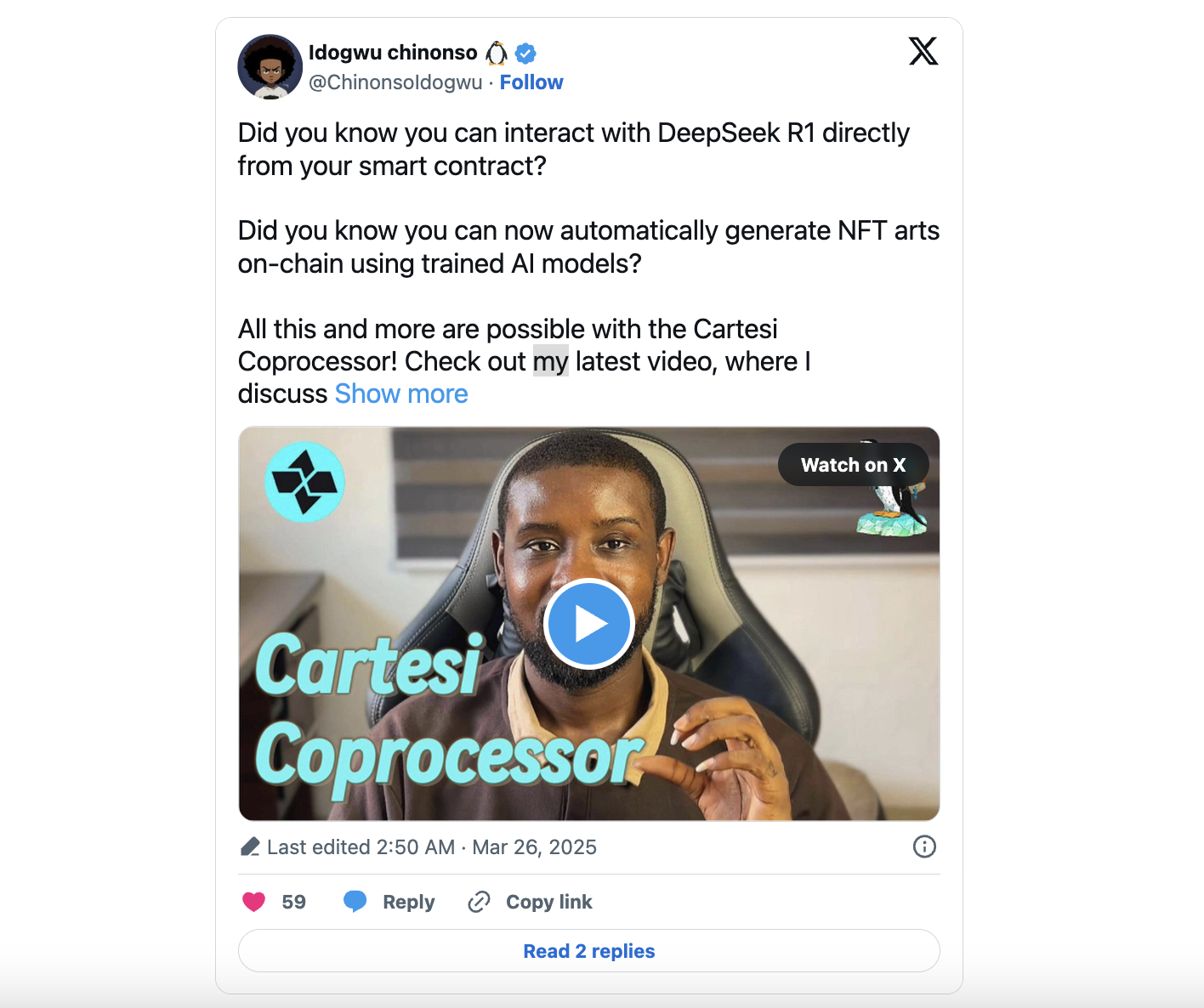This screenshot has width=1204, height=1008.
Task: Click the Copy link text
Action: [x=549, y=902]
